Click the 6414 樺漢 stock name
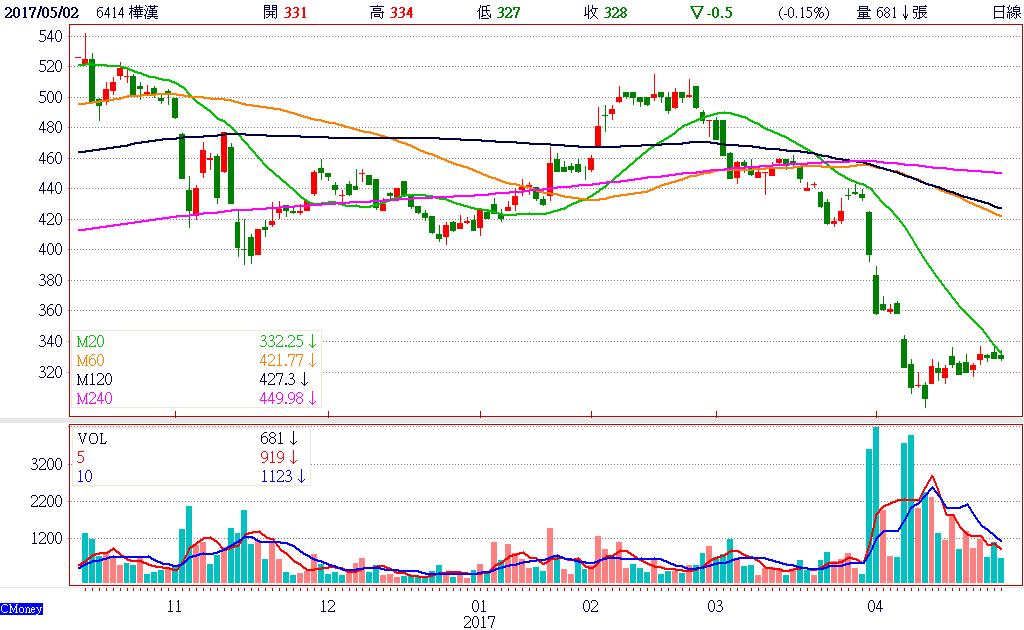Image resolution: width=1024 pixels, height=630 pixels. [x=127, y=13]
